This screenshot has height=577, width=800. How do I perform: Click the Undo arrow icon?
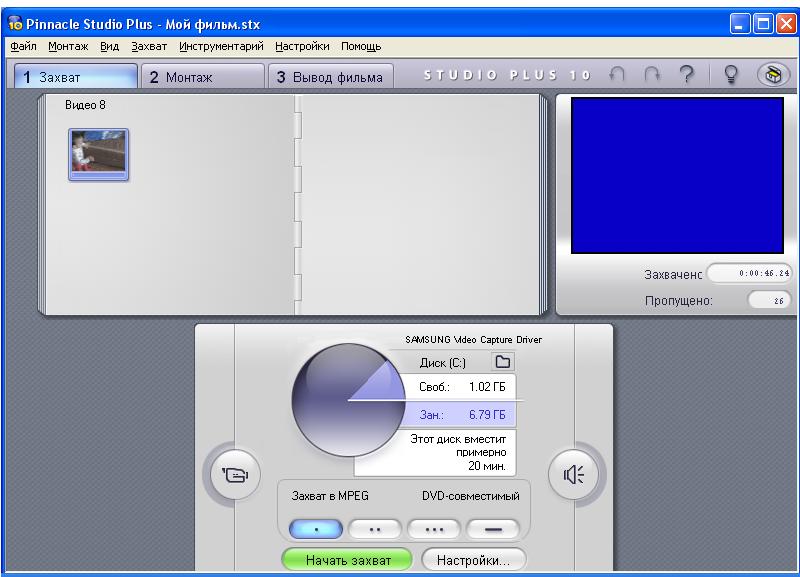[x=617, y=75]
